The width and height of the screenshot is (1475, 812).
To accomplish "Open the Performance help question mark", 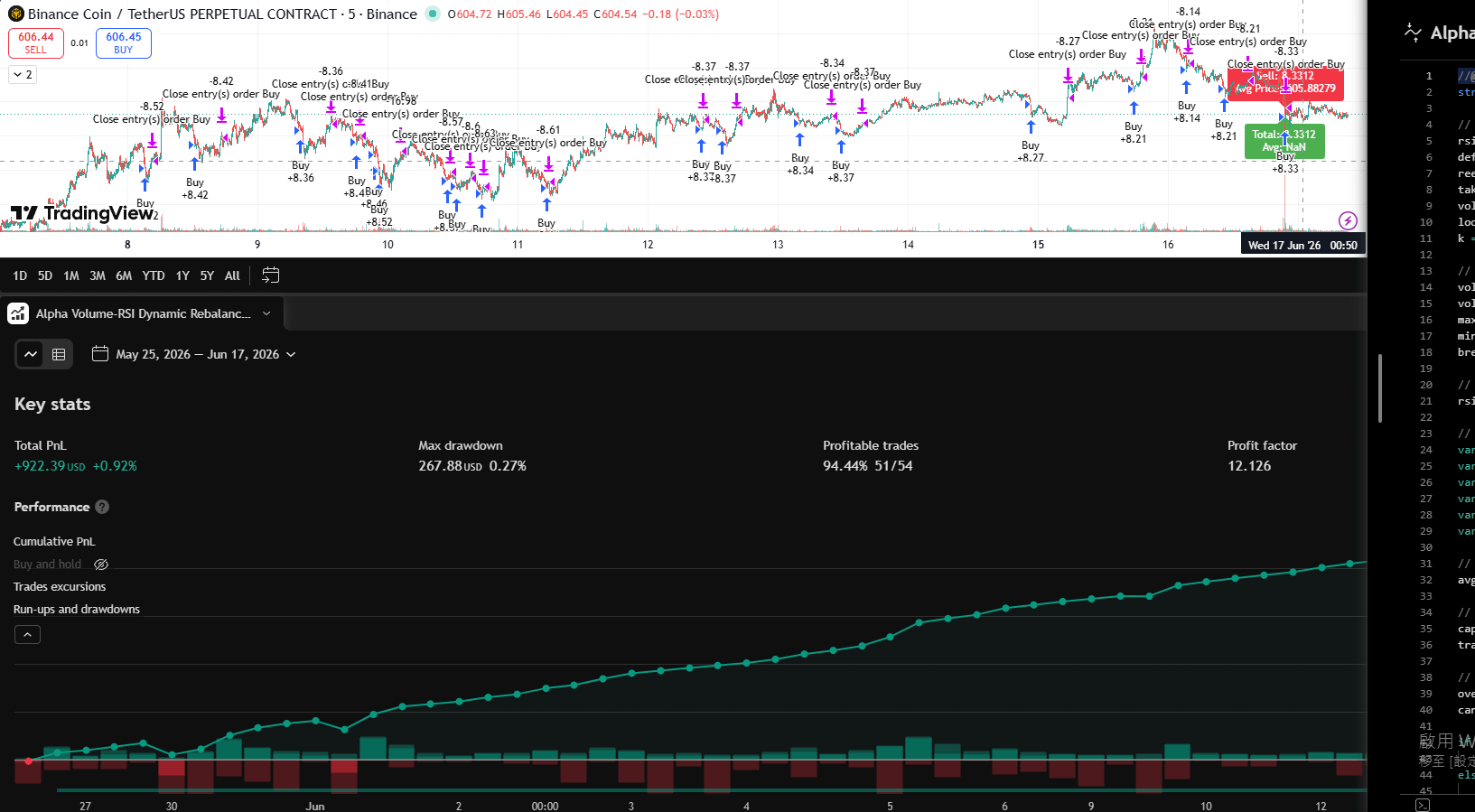I will [x=102, y=507].
